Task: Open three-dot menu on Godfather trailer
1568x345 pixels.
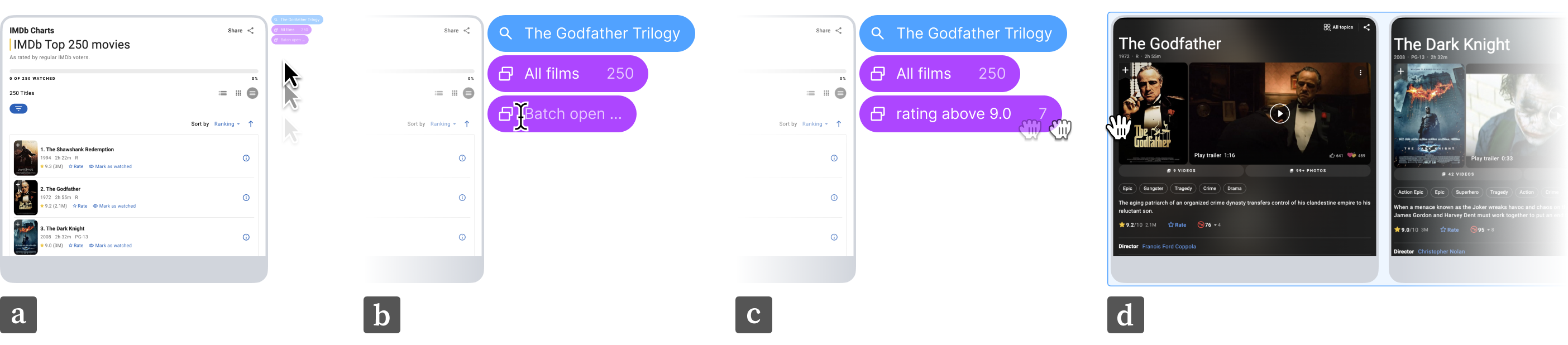Action: 1360,73
